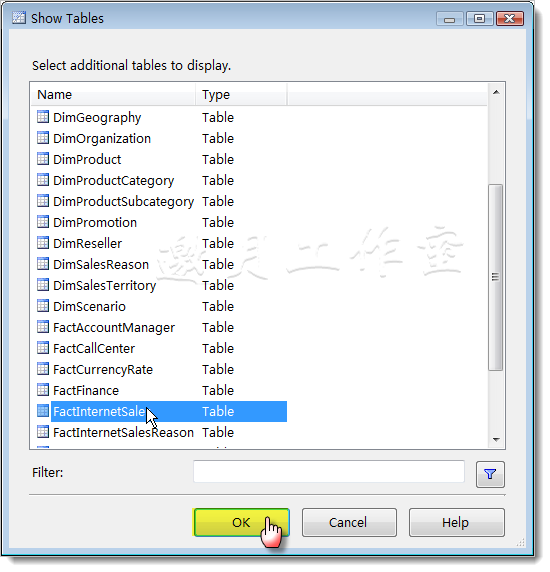This screenshot has height=572, width=550.
Task: Focus the Filter text field
Action: pyautogui.click(x=329, y=471)
